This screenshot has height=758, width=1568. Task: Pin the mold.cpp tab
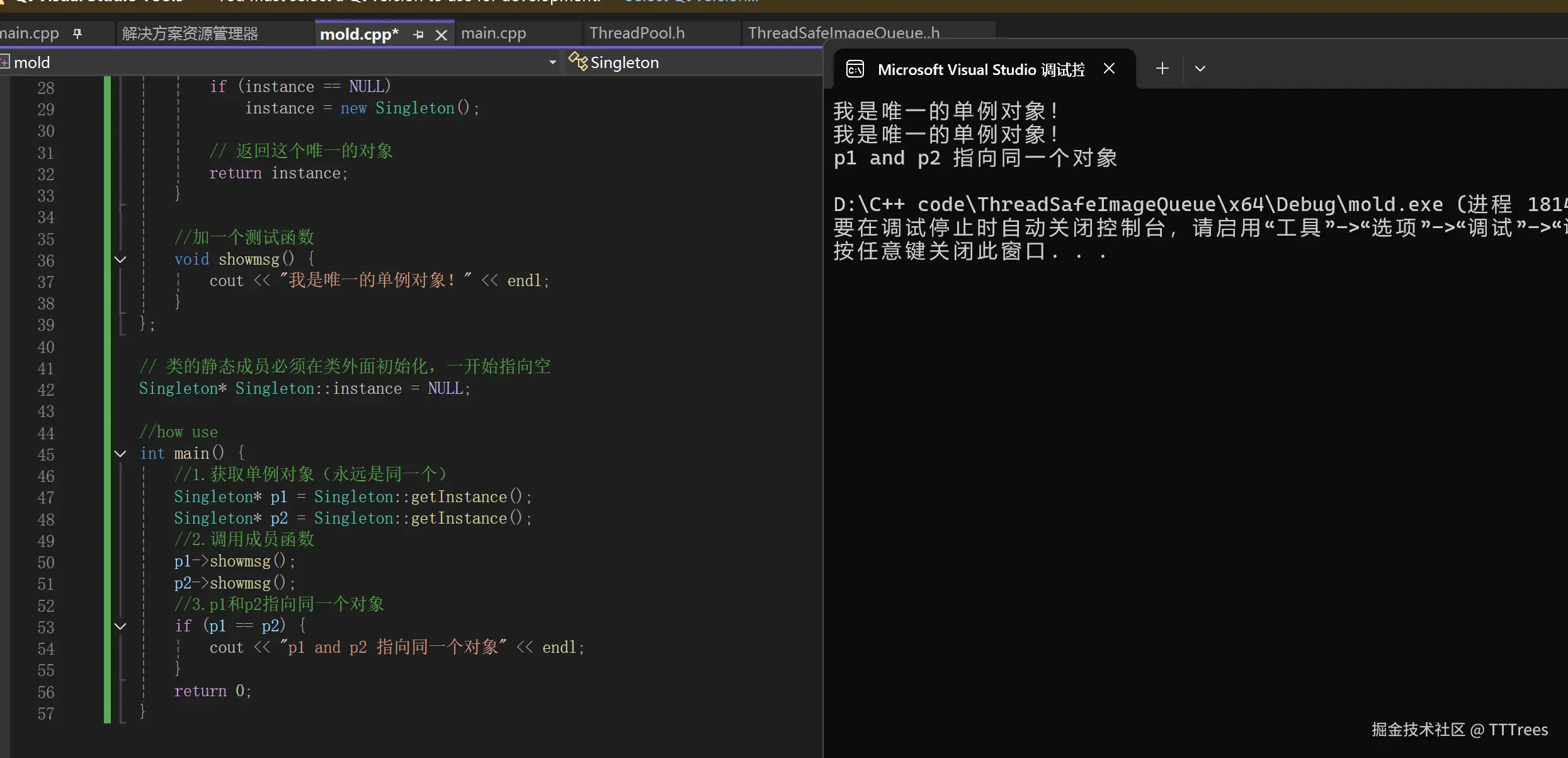point(419,35)
